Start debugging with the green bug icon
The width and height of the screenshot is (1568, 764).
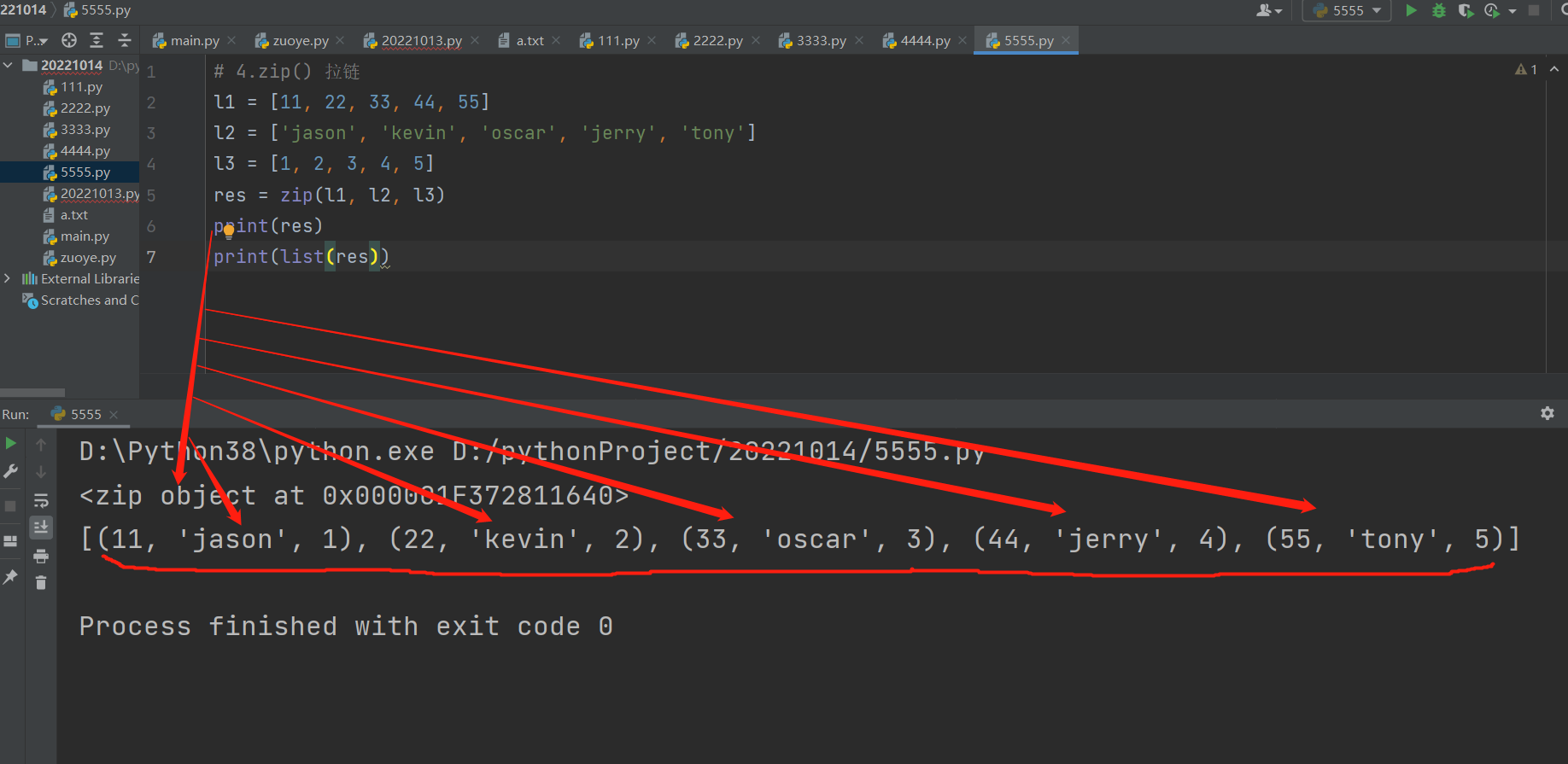pos(1439,10)
